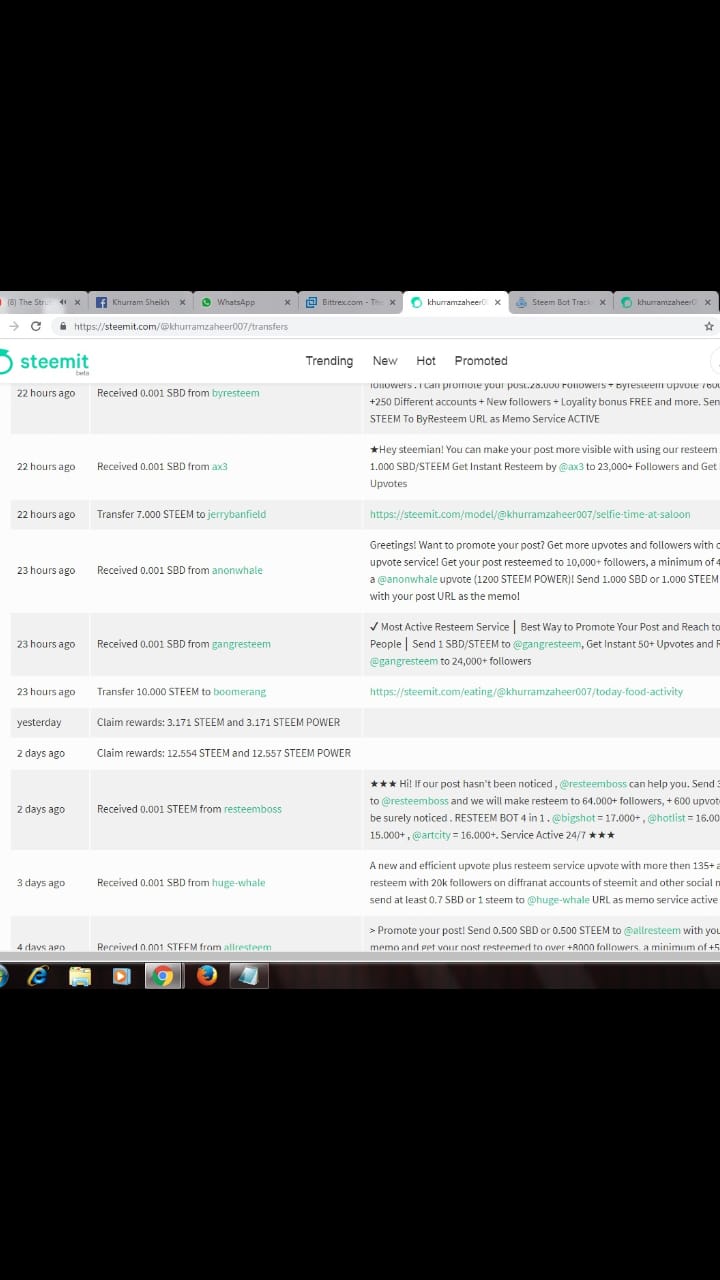The width and height of the screenshot is (720, 1280).
Task: Open the New posts feed
Action: click(x=385, y=361)
